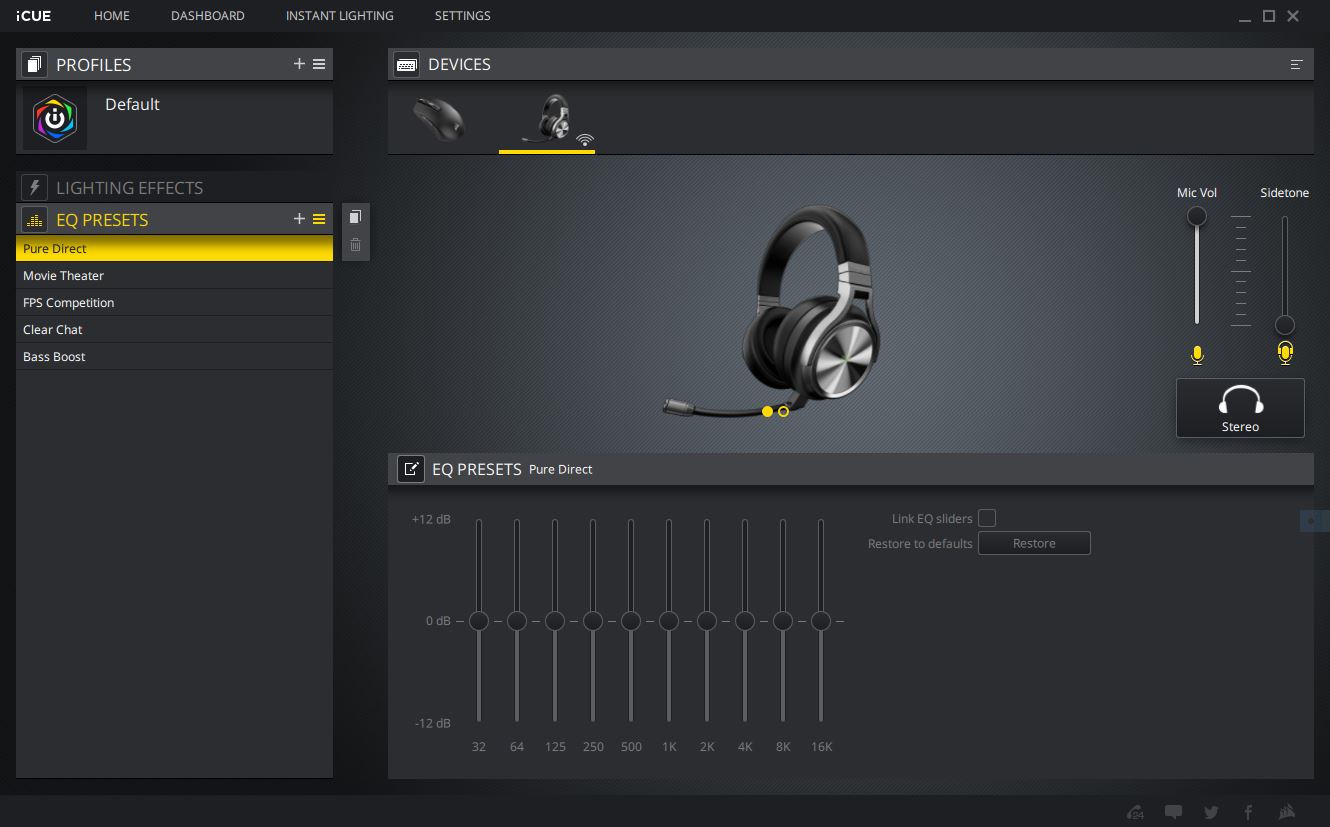Click the +12 dB label

pyautogui.click(x=431, y=519)
